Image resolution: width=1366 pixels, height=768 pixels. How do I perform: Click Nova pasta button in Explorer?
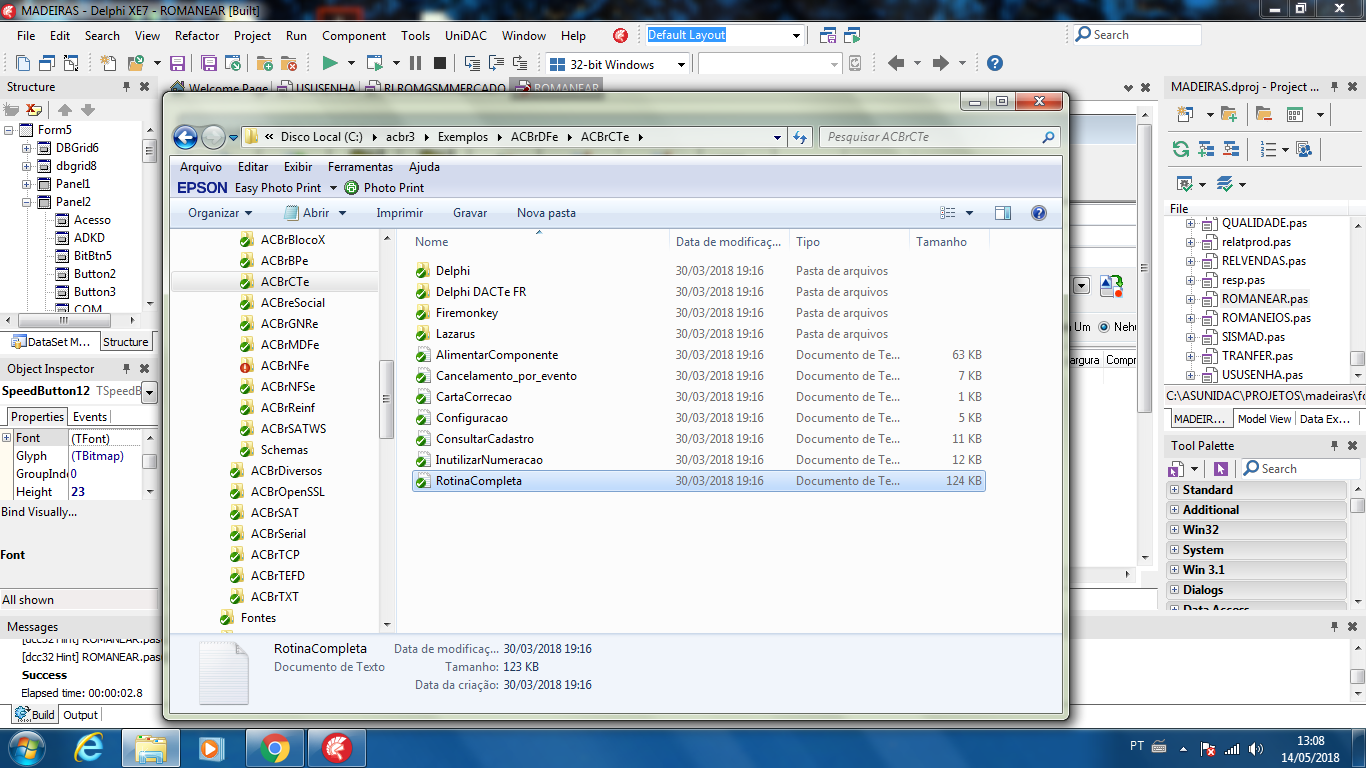click(546, 213)
